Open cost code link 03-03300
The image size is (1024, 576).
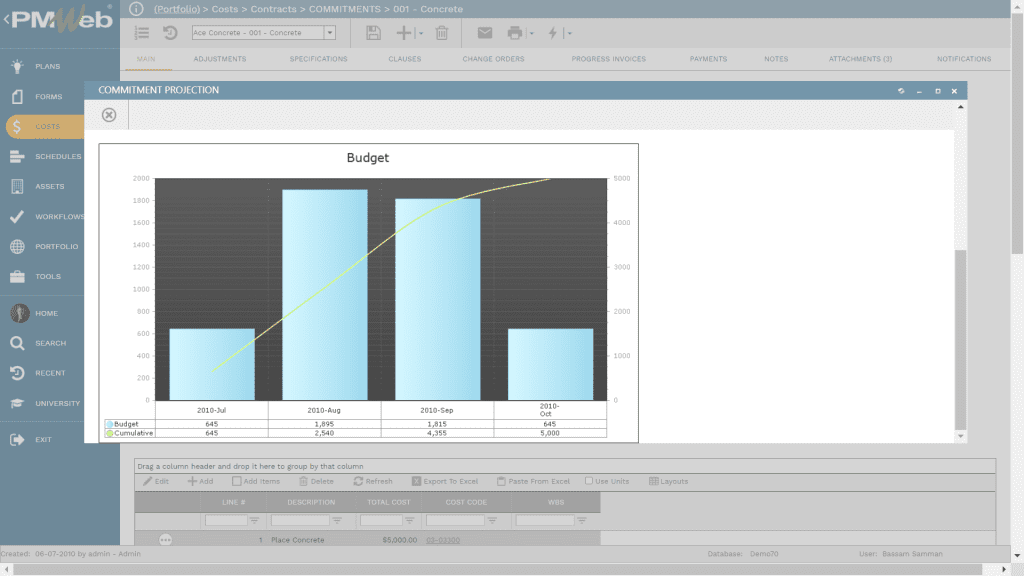click(x=443, y=540)
